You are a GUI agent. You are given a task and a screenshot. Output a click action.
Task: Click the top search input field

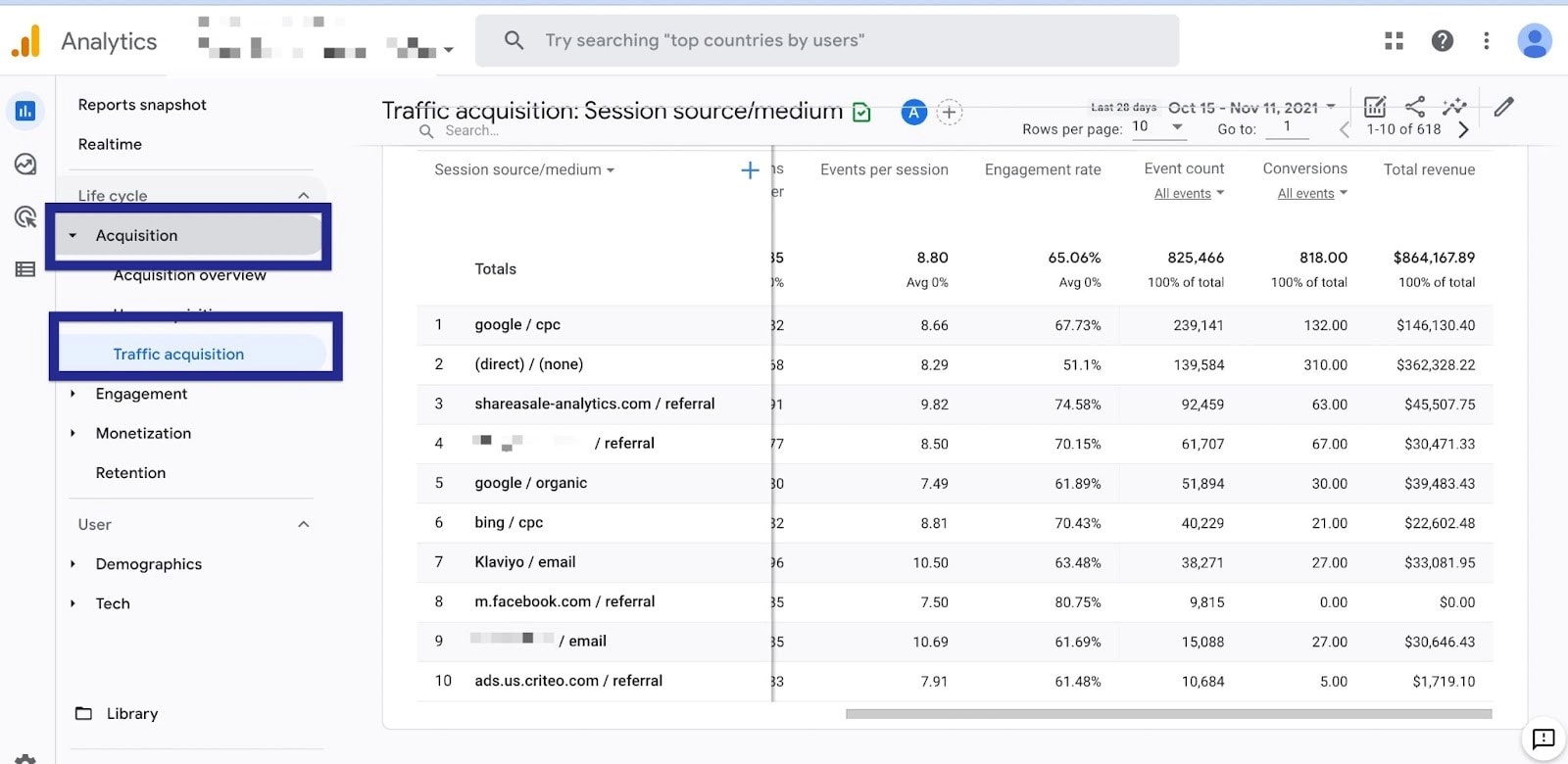coord(826,40)
